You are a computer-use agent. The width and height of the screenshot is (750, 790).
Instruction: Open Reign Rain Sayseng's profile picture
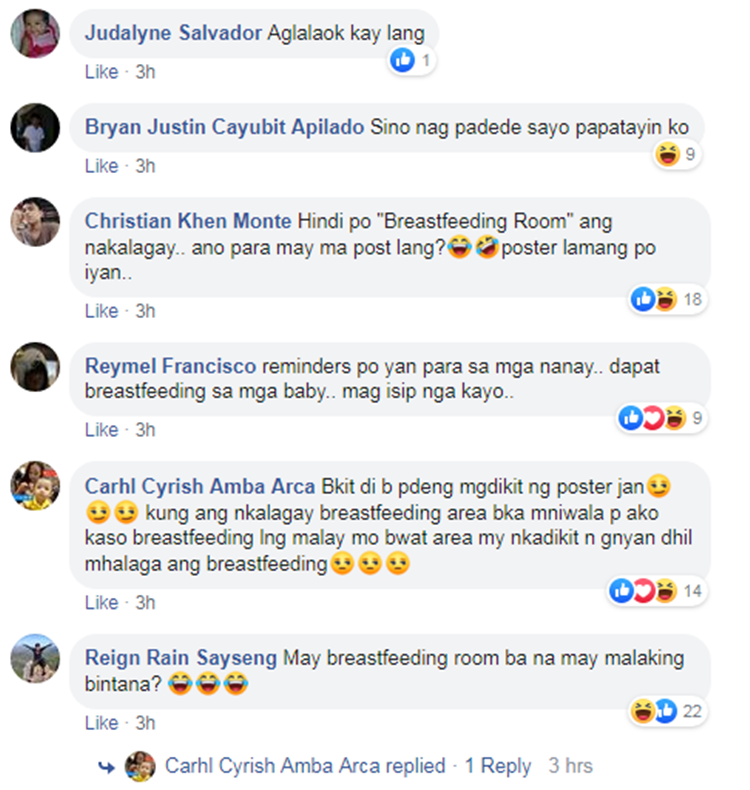click(x=35, y=659)
